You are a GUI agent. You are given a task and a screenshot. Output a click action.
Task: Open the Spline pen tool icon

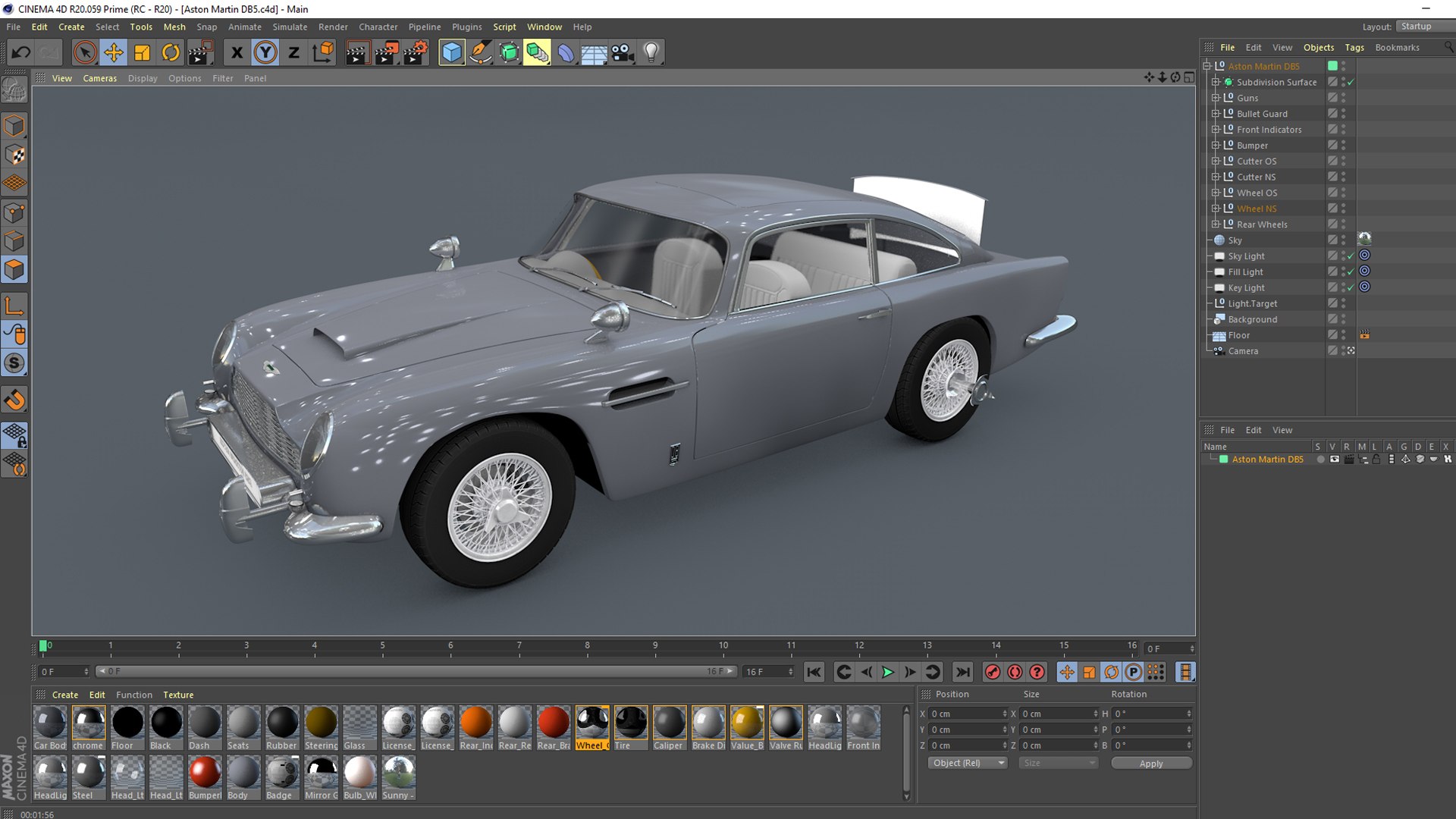click(x=481, y=52)
